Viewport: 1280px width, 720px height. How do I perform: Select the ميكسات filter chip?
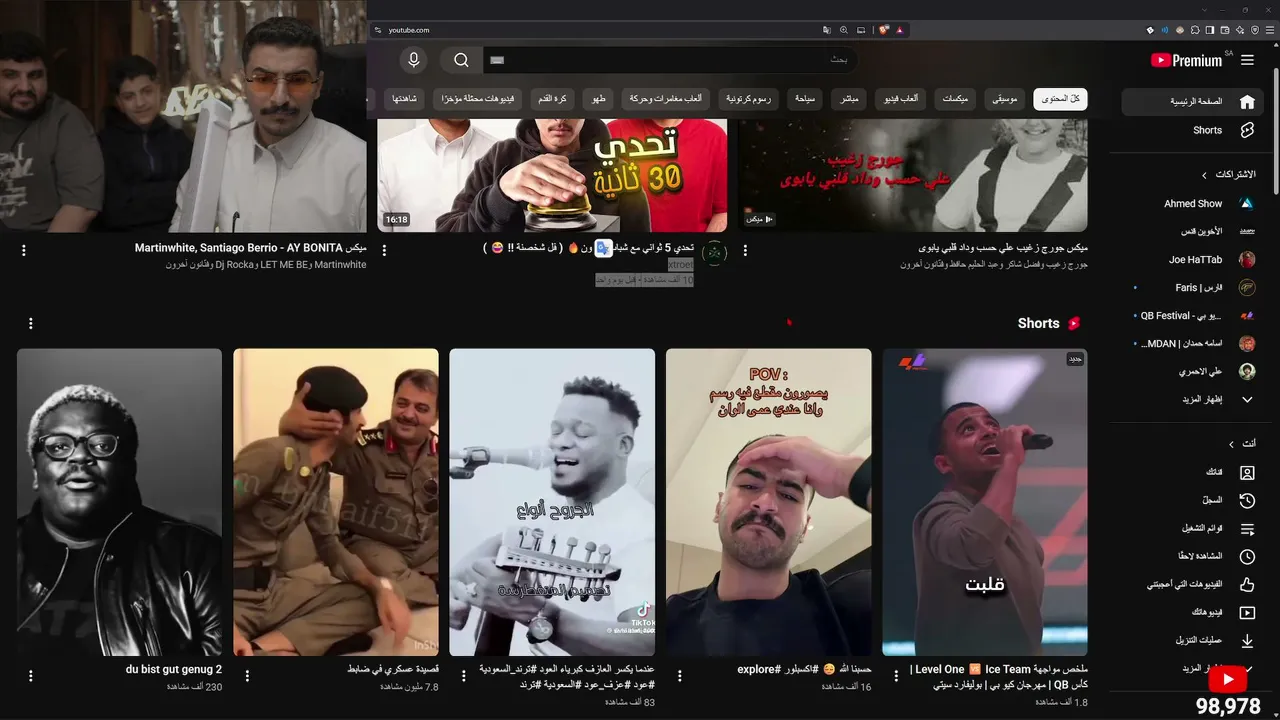[x=956, y=99]
